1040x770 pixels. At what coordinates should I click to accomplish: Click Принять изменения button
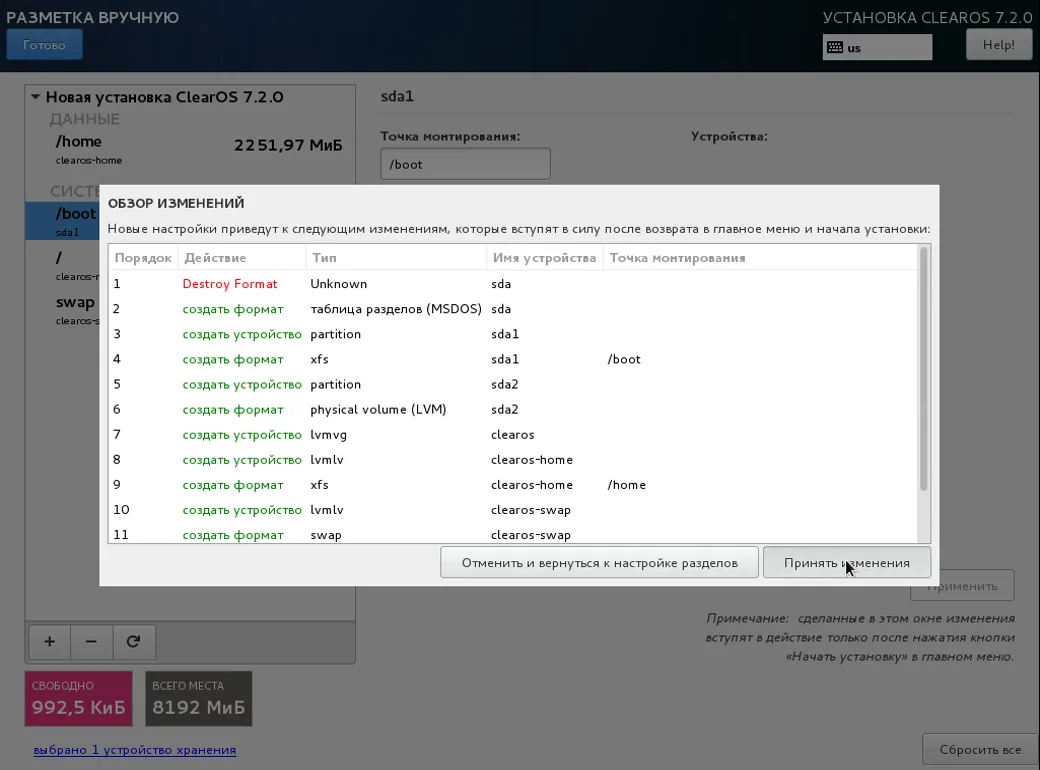click(847, 562)
